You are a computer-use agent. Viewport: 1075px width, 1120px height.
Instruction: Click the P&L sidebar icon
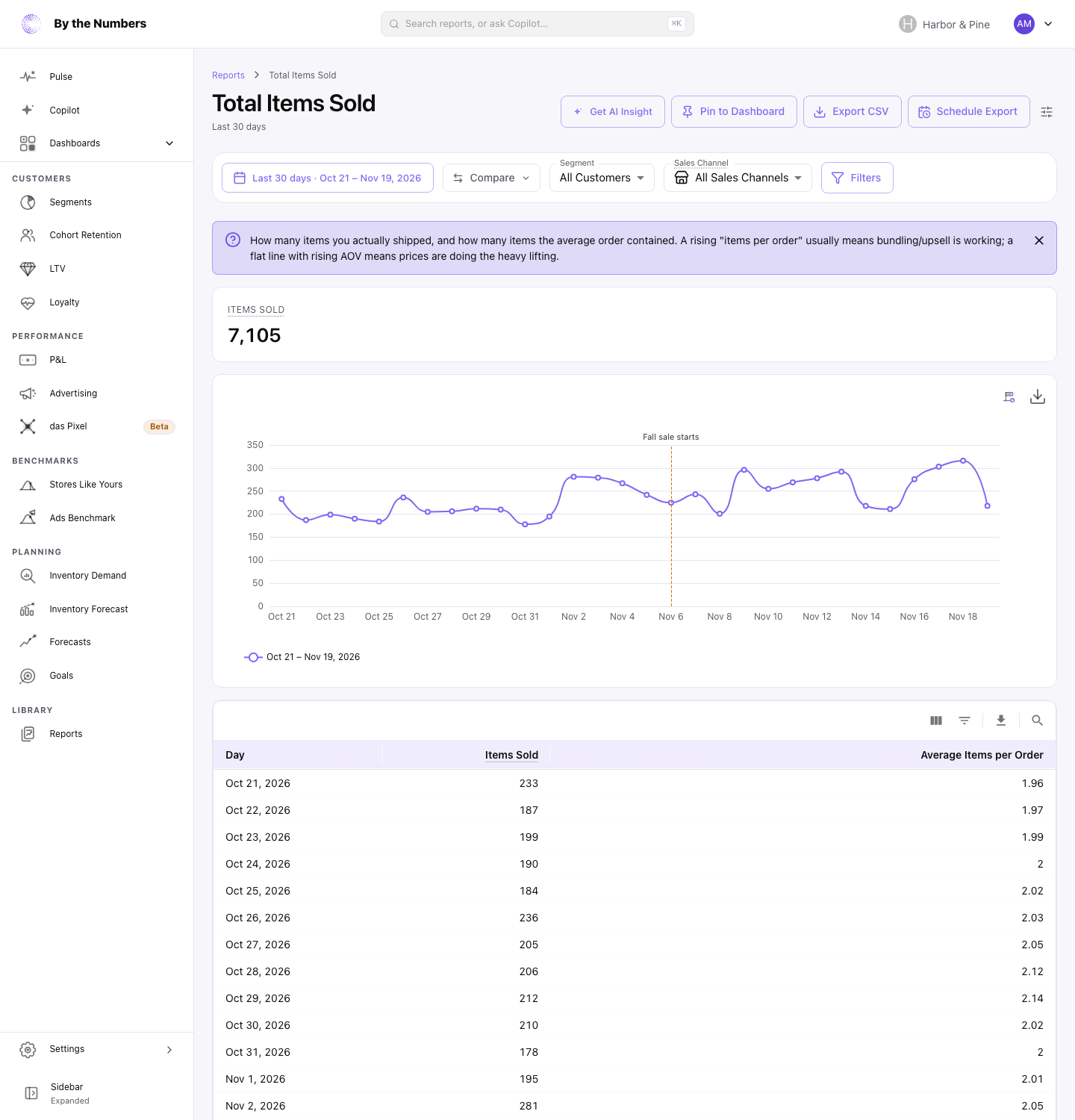pyautogui.click(x=28, y=360)
